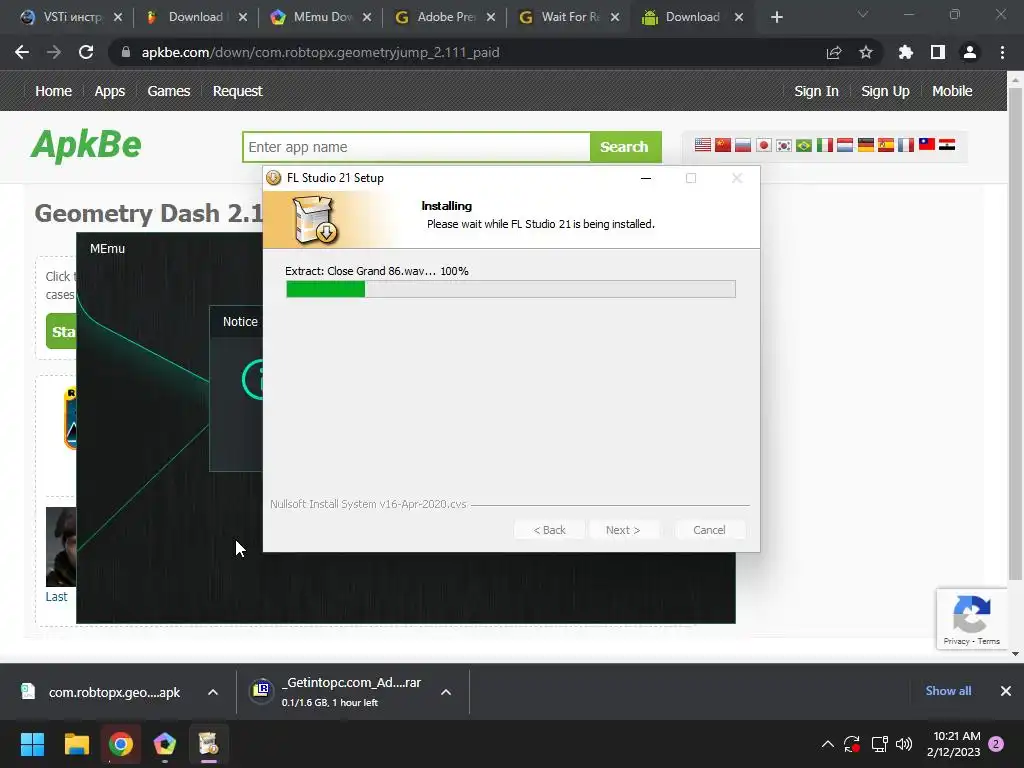Viewport: 1024px width, 768px height.
Task: Select the United States flag language
Action: (703, 145)
